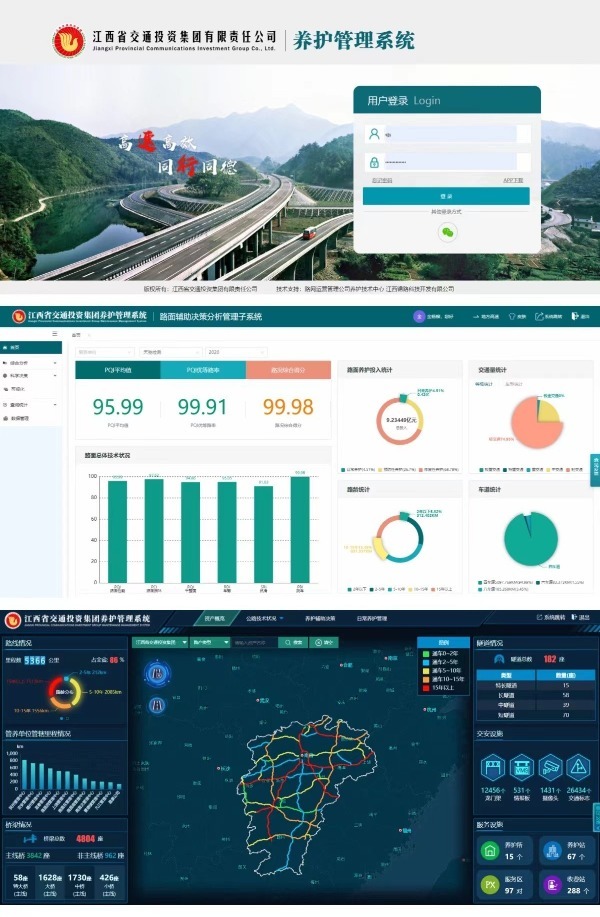Screen dimensions: 600x917
Task: Click the WeChat login icon
Action: click(x=447, y=233)
